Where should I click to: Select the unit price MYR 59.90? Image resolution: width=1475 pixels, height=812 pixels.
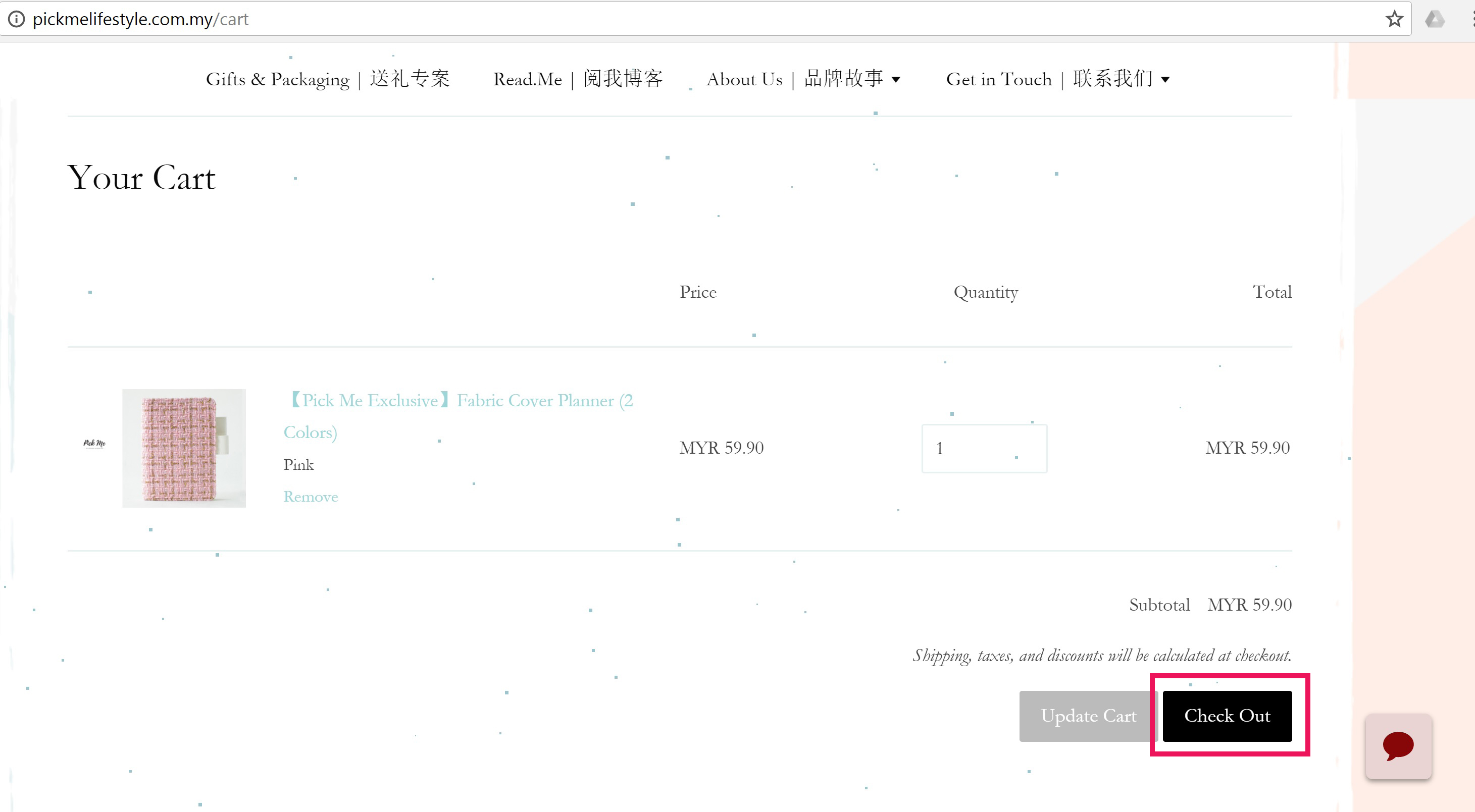[x=721, y=448]
